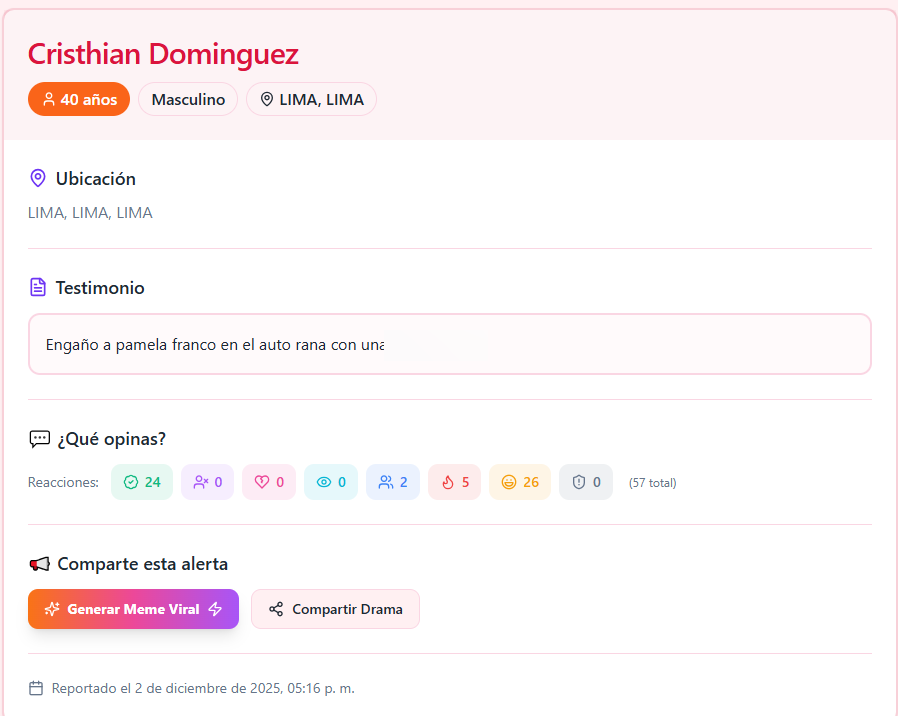Click the Masculino gender badge
Image resolution: width=898 pixels, height=716 pixels.
[188, 99]
